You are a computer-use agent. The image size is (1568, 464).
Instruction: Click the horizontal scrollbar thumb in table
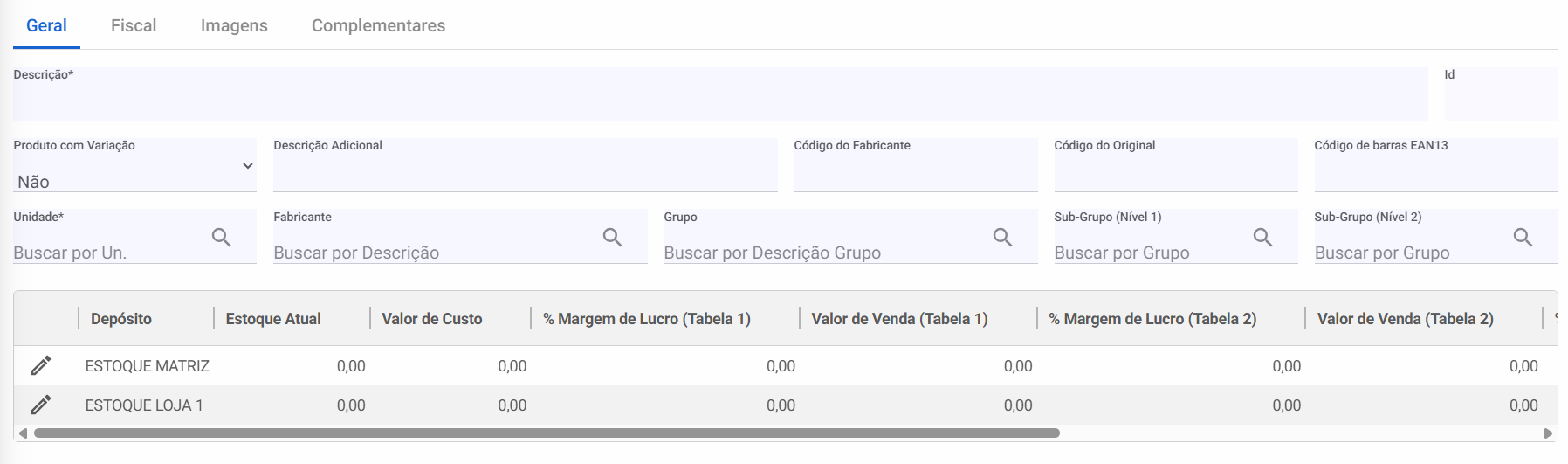pos(547,433)
